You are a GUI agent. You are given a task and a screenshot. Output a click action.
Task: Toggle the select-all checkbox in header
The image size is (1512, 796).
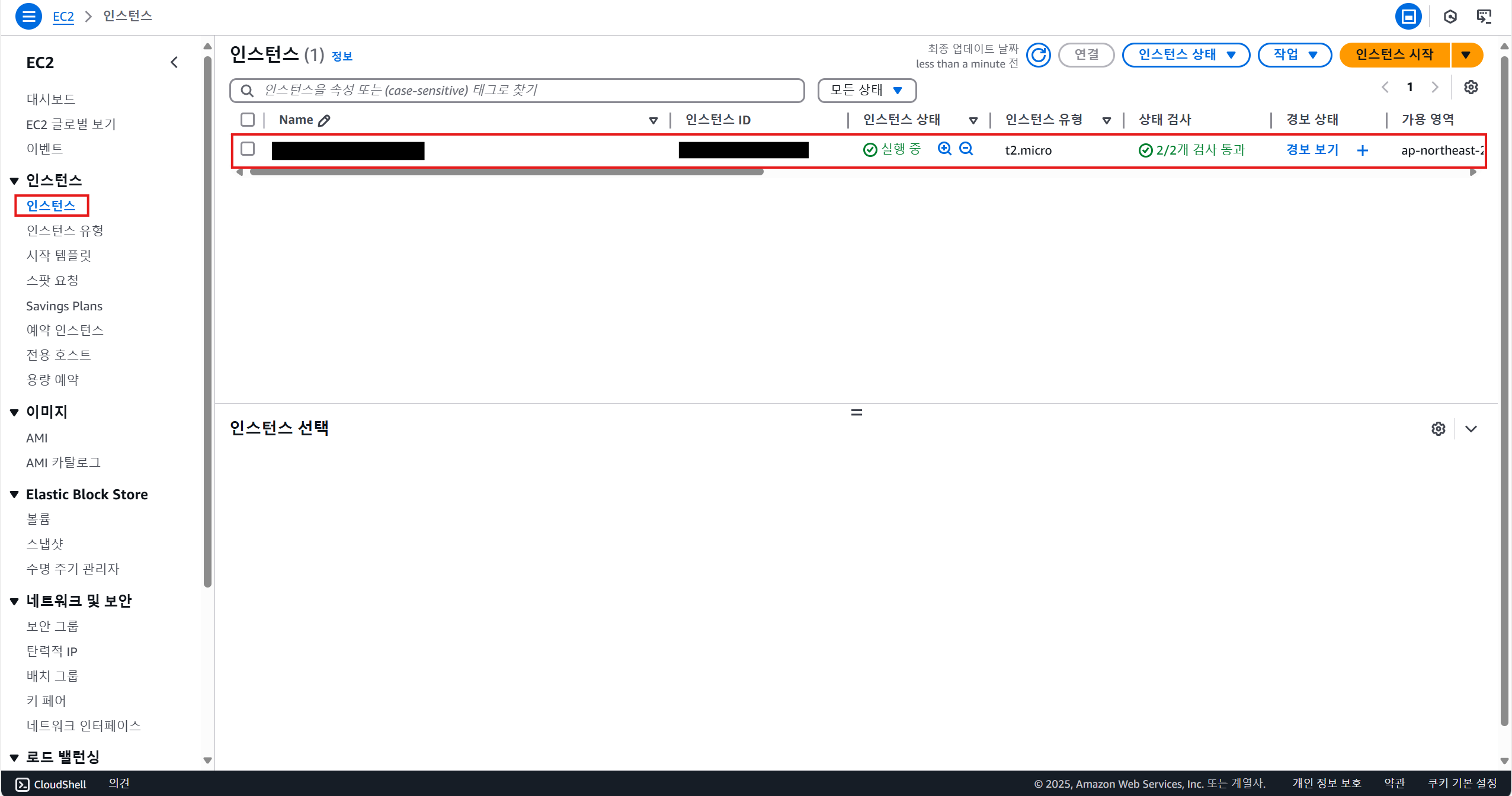click(248, 120)
